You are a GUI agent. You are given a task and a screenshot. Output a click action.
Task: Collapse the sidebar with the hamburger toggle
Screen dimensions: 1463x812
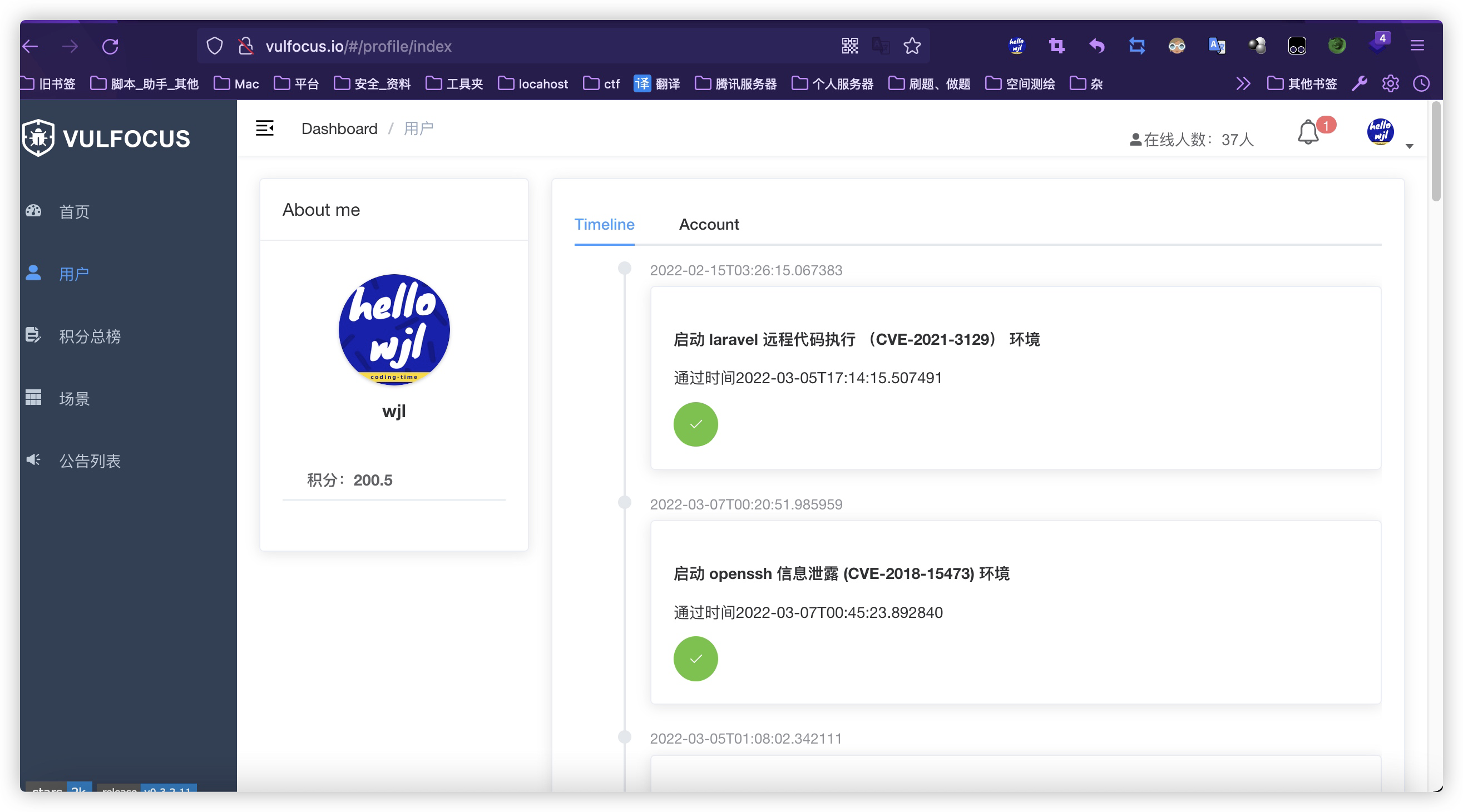265,128
